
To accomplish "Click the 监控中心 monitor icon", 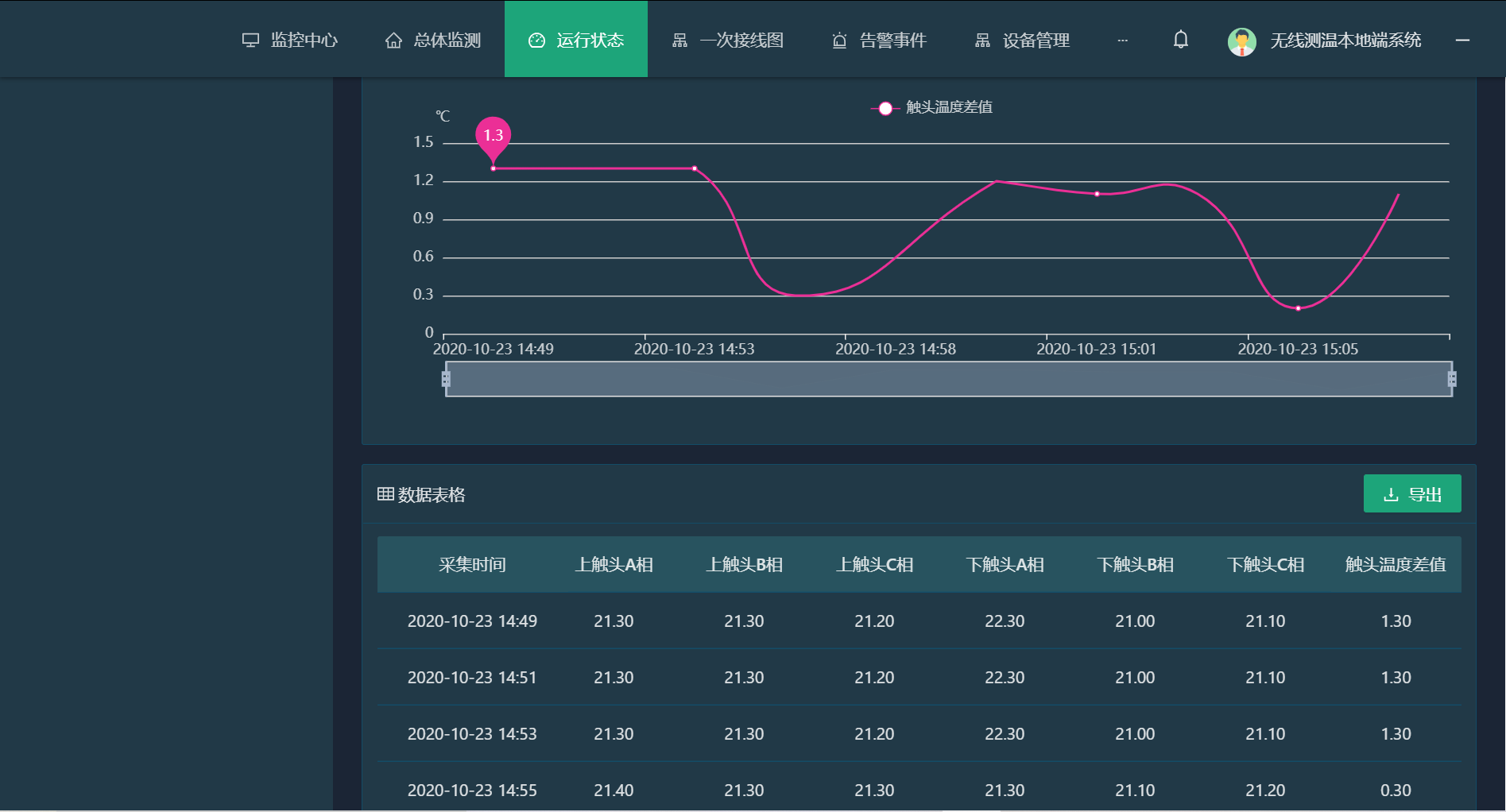I will (250, 40).
